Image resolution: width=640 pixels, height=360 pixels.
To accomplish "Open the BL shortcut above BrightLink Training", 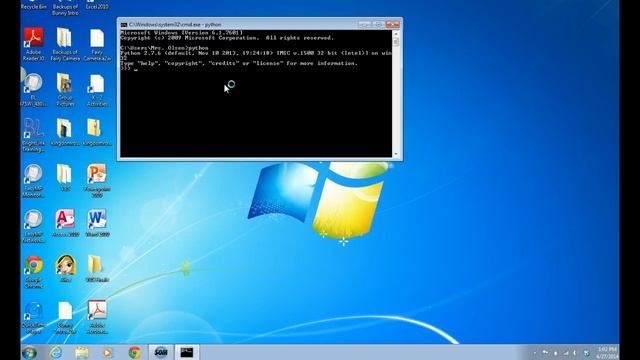I will (x=33, y=90).
